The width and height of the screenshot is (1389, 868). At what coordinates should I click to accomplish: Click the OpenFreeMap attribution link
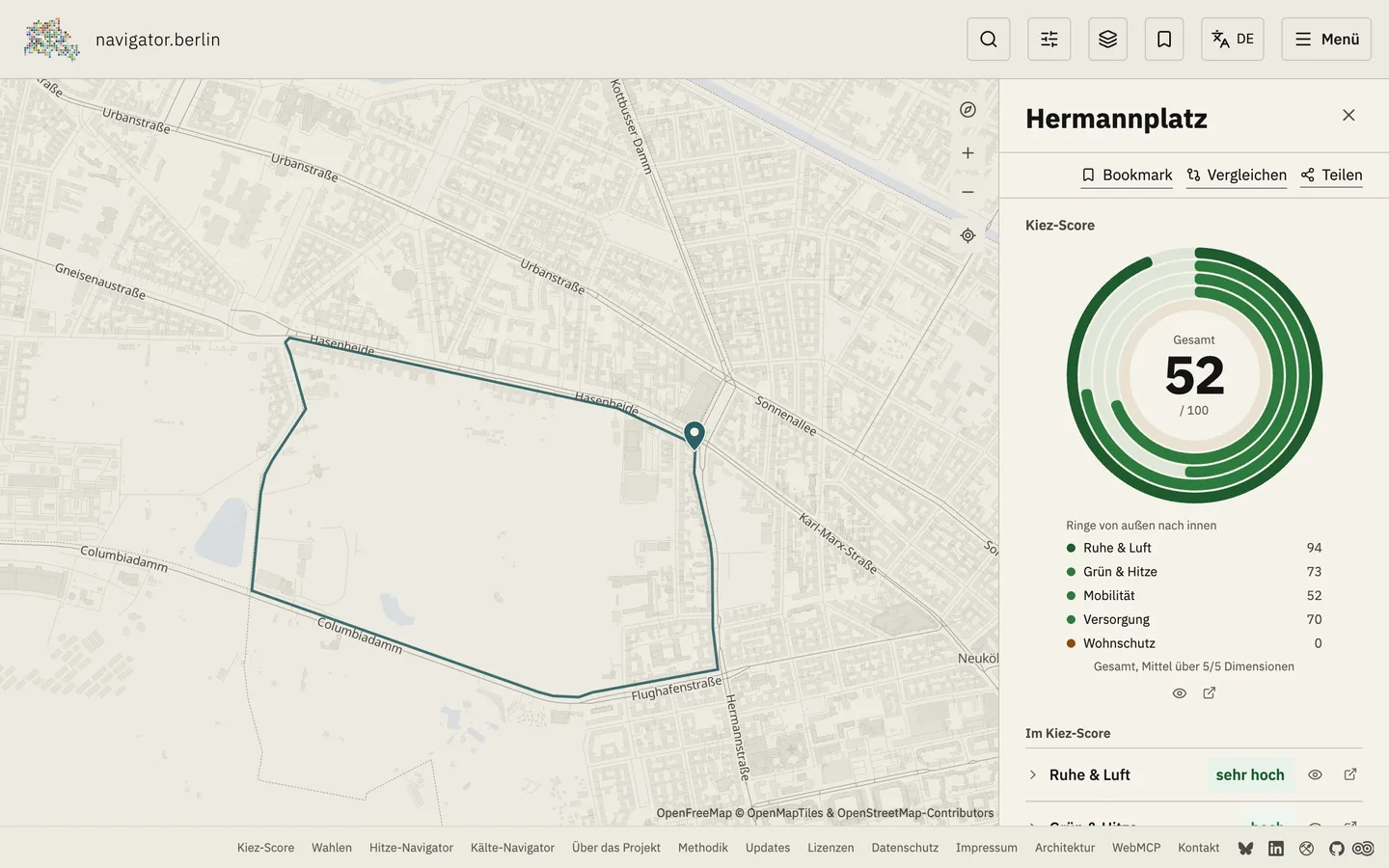[x=694, y=813]
